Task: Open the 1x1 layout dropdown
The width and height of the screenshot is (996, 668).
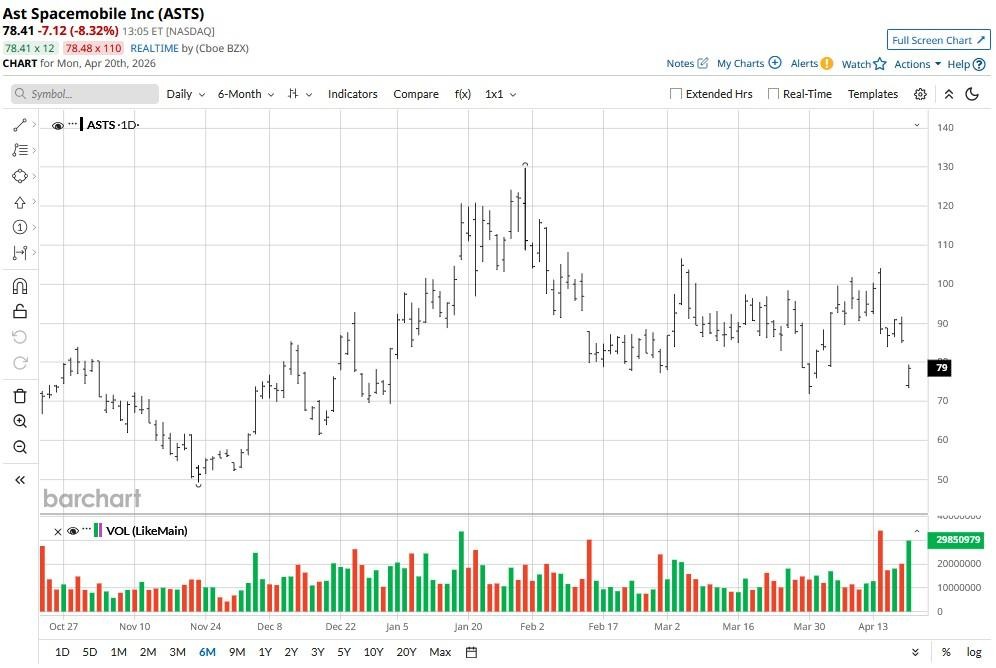Action: click(x=501, y=94)
